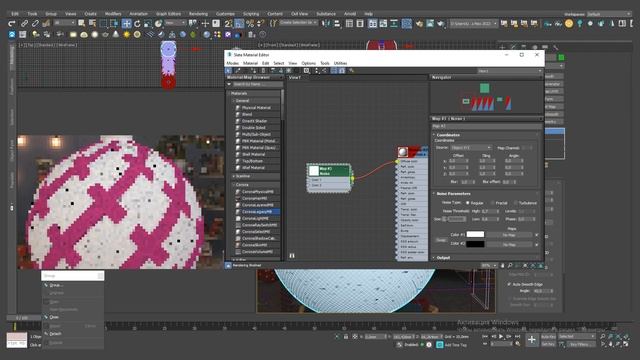The width and height of the screenshot is (640, 360).
Task: Click the large plus key button in status bar
Action: [531, 340]
